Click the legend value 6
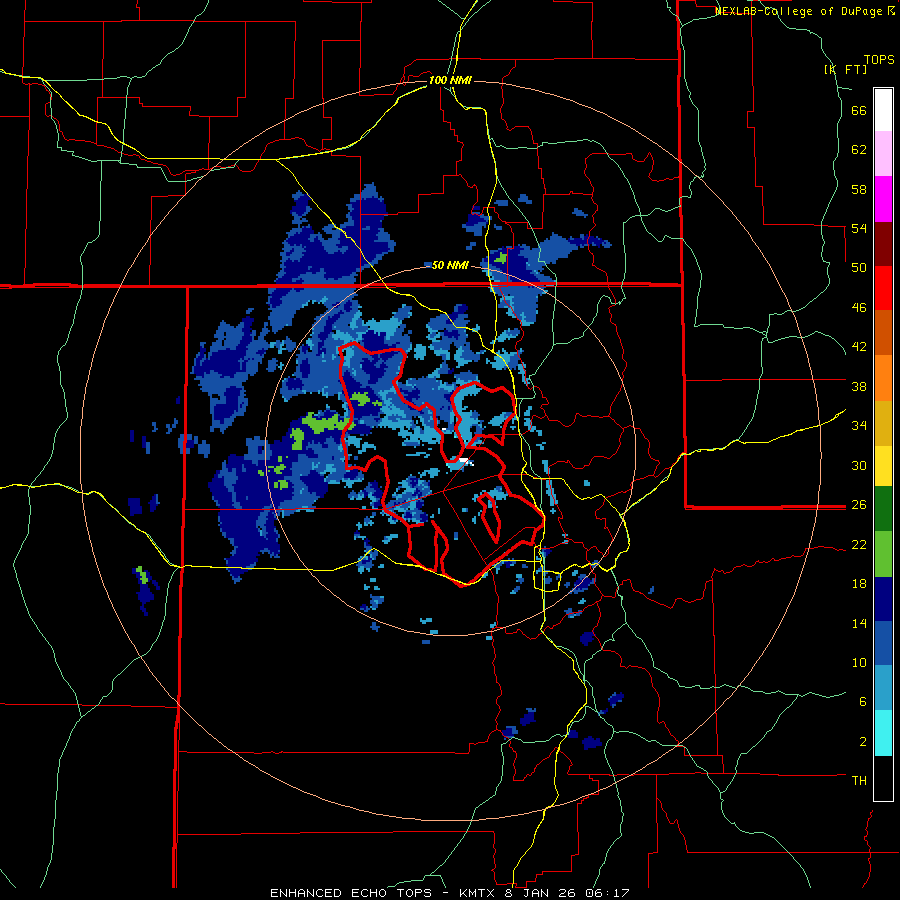 [x=863, y=702]
